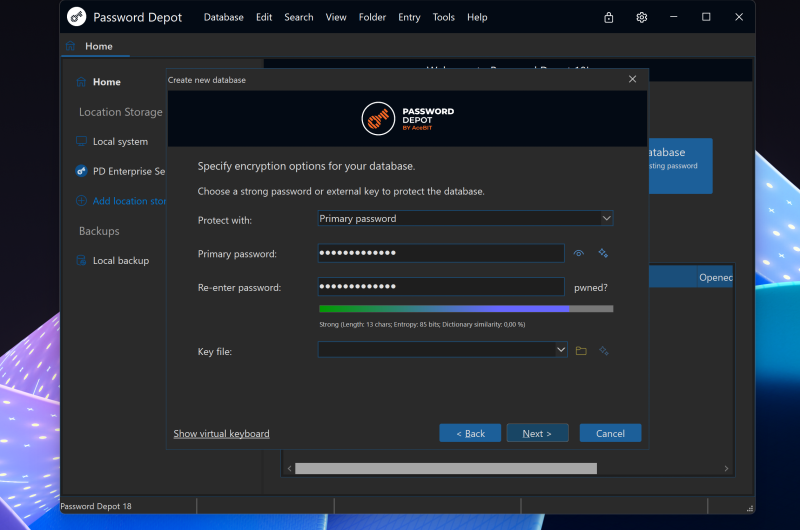This screenshot has height=530, width=800.
Task: Close the Create new database dialog
Action: (632, 79)
